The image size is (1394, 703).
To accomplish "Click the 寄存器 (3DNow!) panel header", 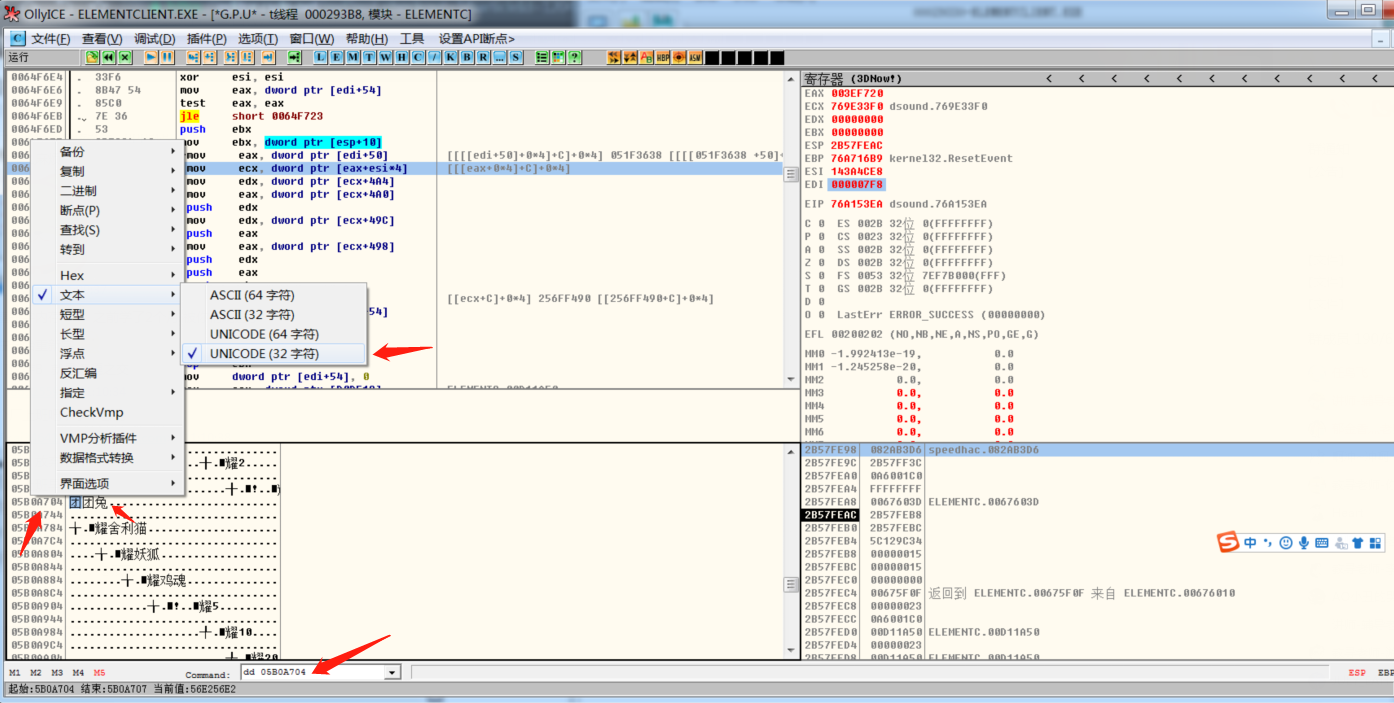I will [1097, 78].
